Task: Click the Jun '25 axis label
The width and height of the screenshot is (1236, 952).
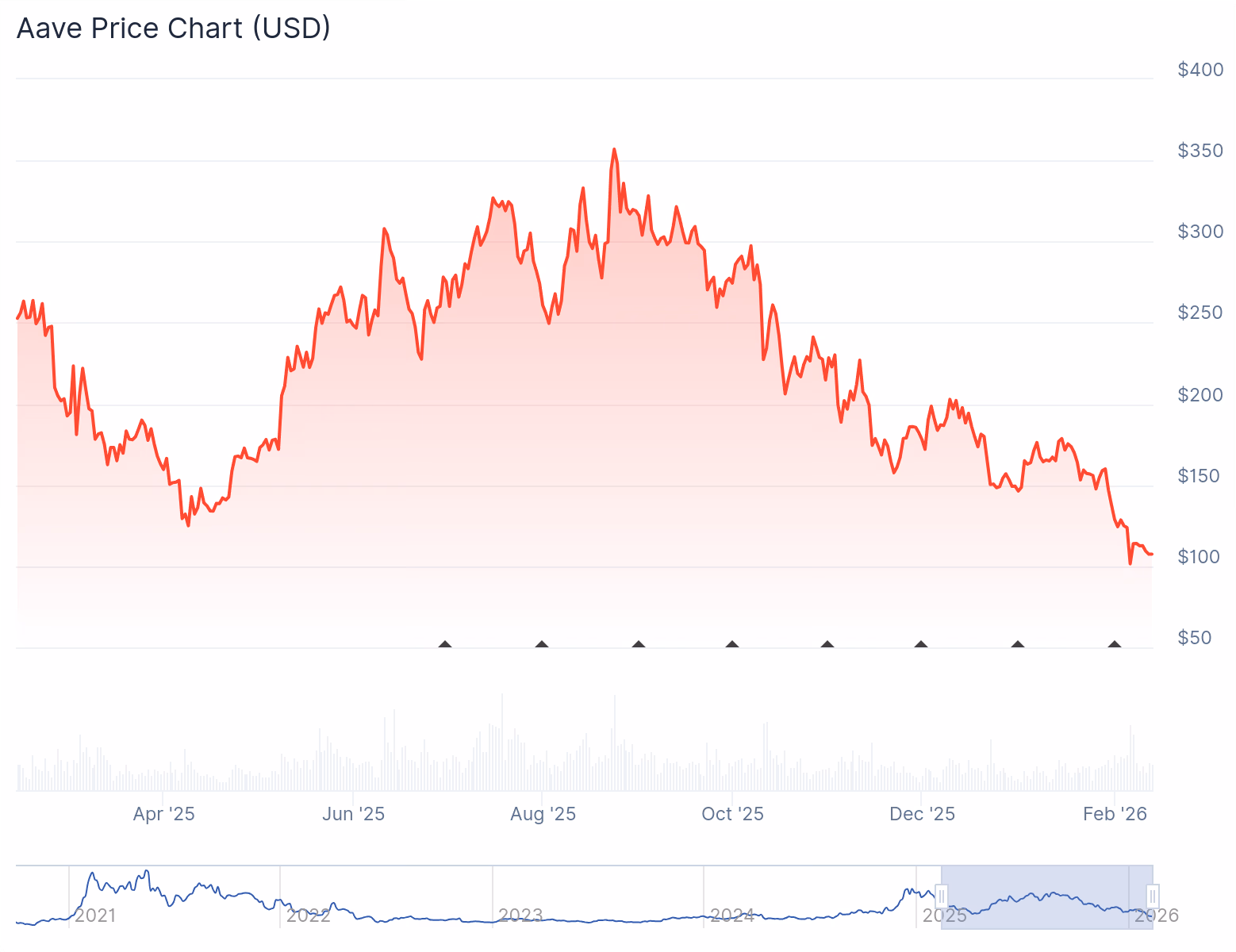Action: [354, 813]
